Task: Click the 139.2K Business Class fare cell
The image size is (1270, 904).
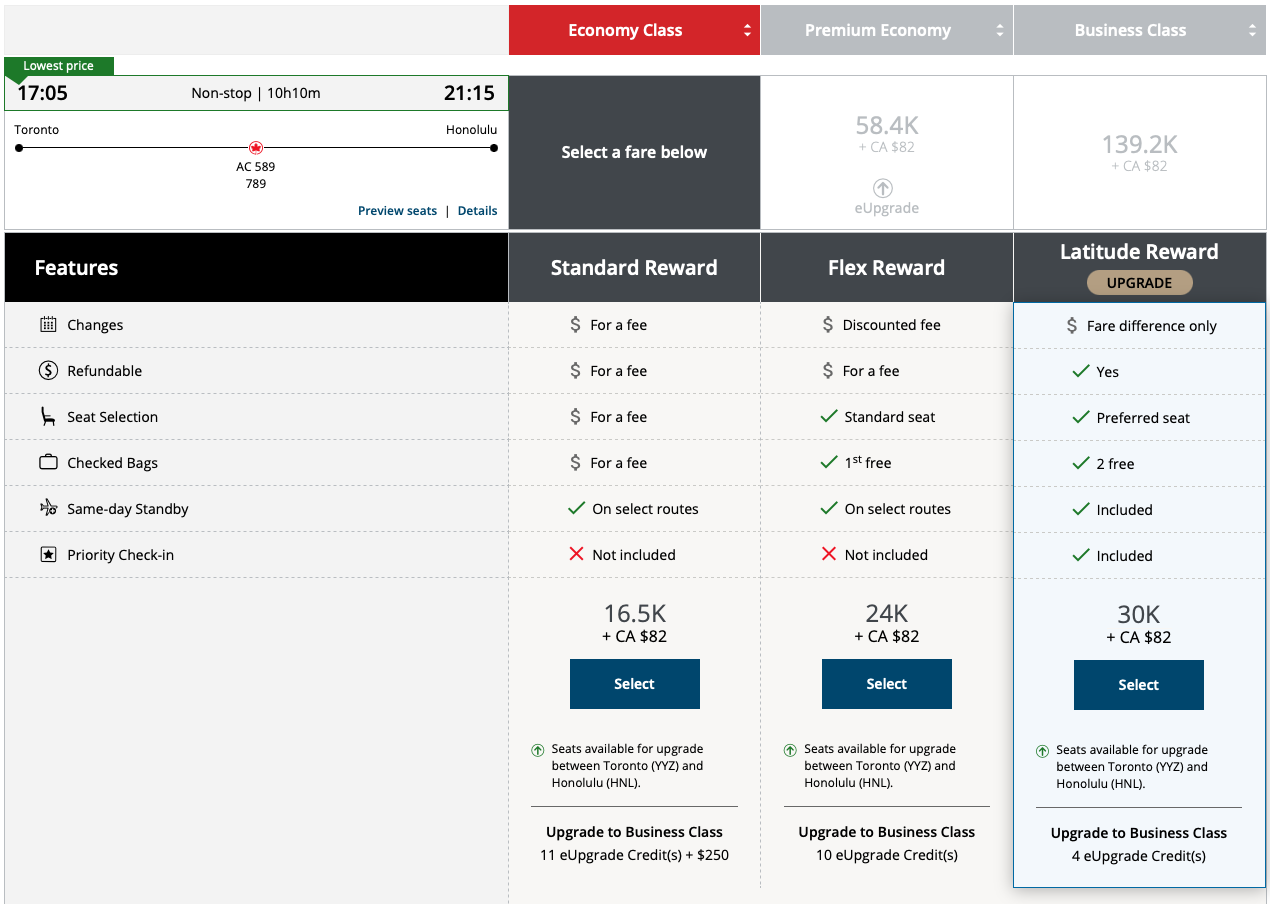Action: [1139, 153]
